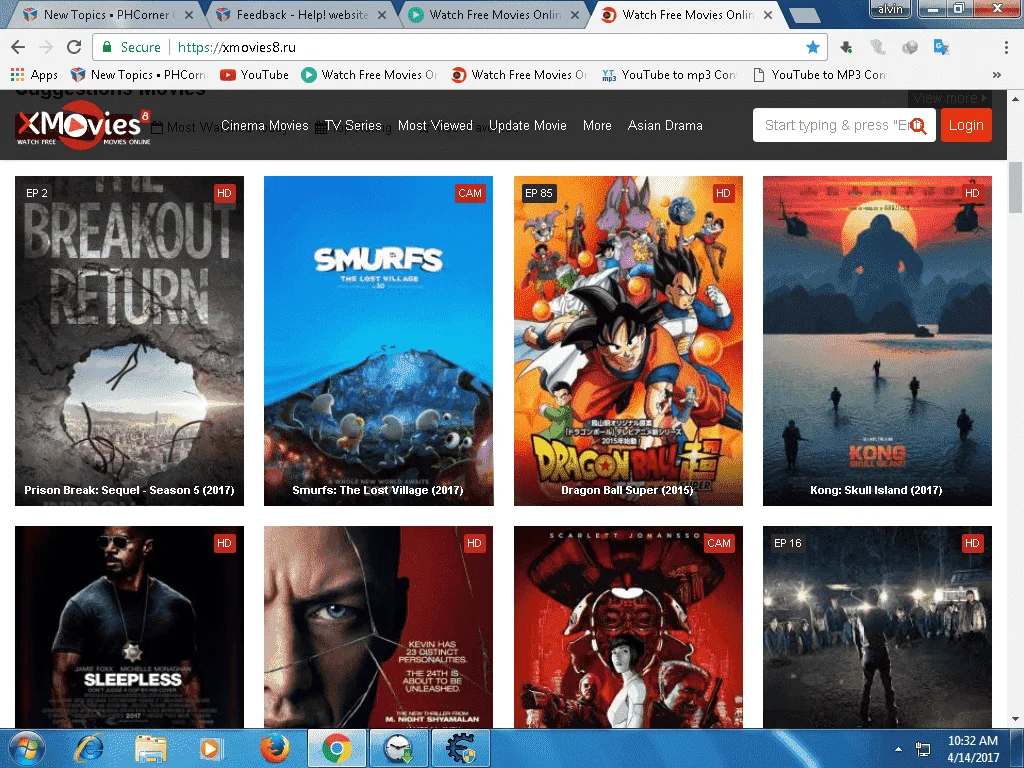Open the Sleepless movie poster
The image size is (1024, 768).
129,627
